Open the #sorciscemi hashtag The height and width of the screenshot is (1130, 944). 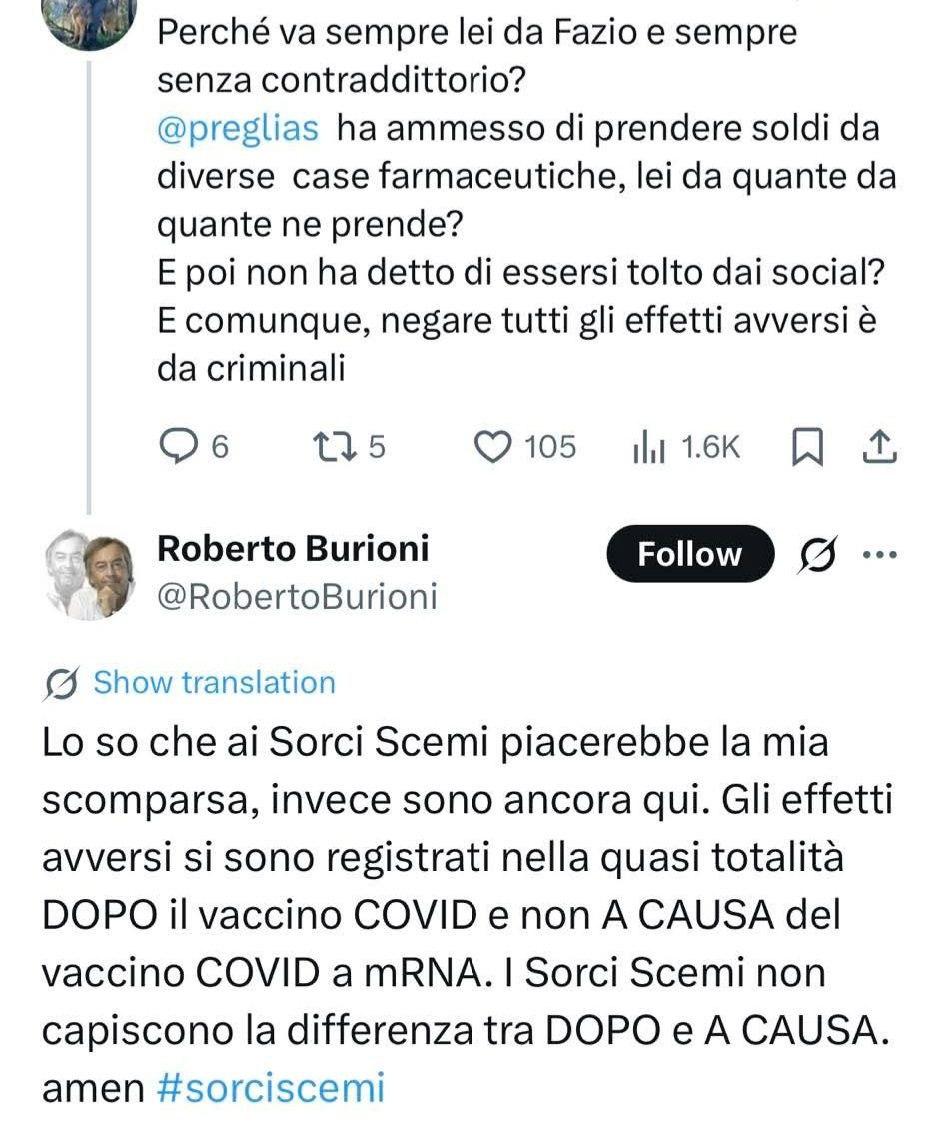(x=271, y=1087)
